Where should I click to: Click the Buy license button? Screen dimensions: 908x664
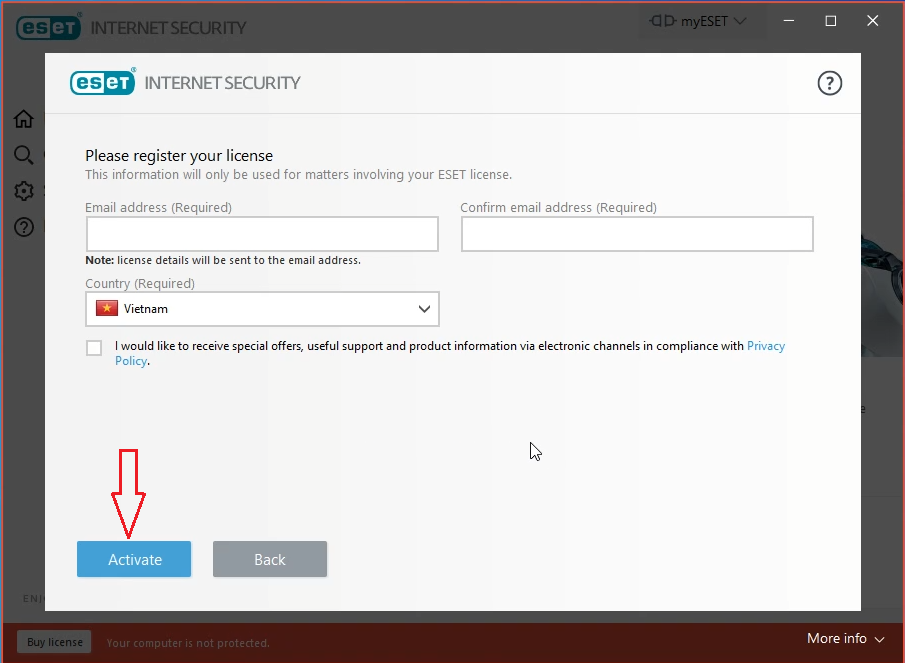coord(54,643)
